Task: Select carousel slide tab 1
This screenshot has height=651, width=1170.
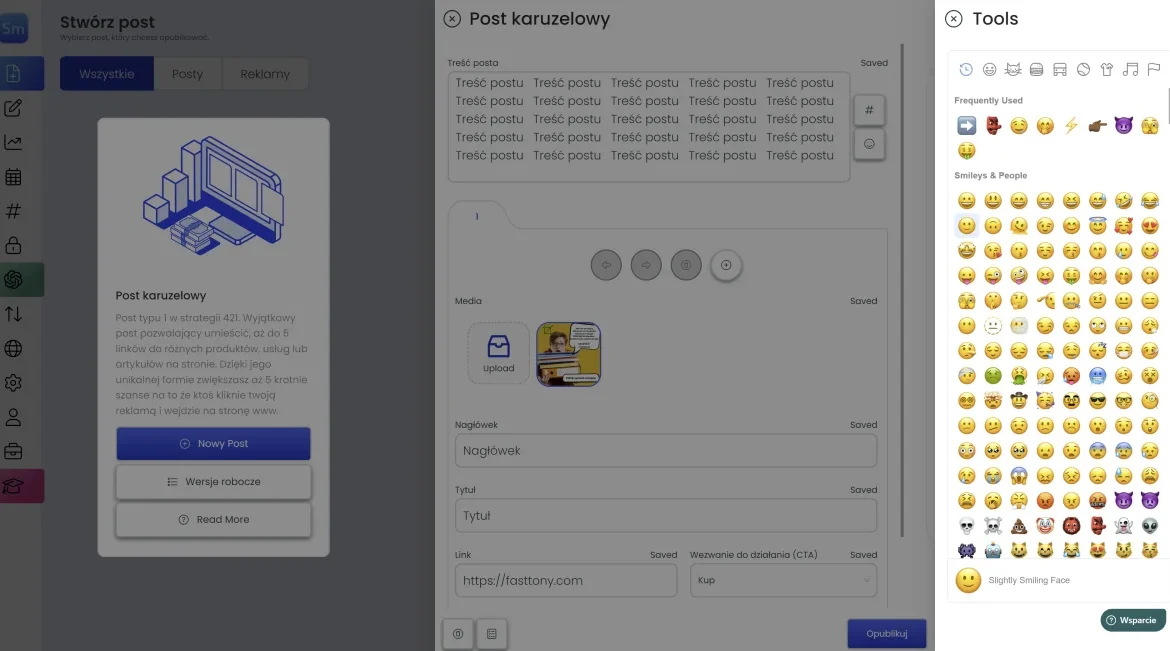Action: 477,216
